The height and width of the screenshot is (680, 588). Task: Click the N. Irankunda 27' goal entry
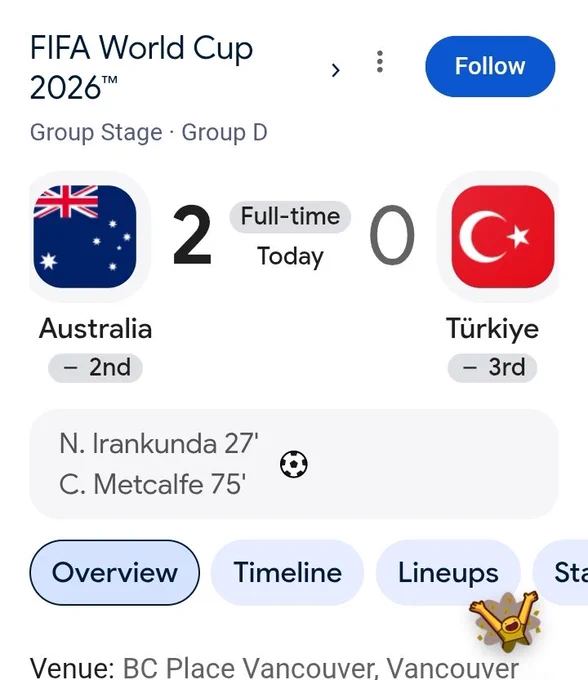pos(159,444)
